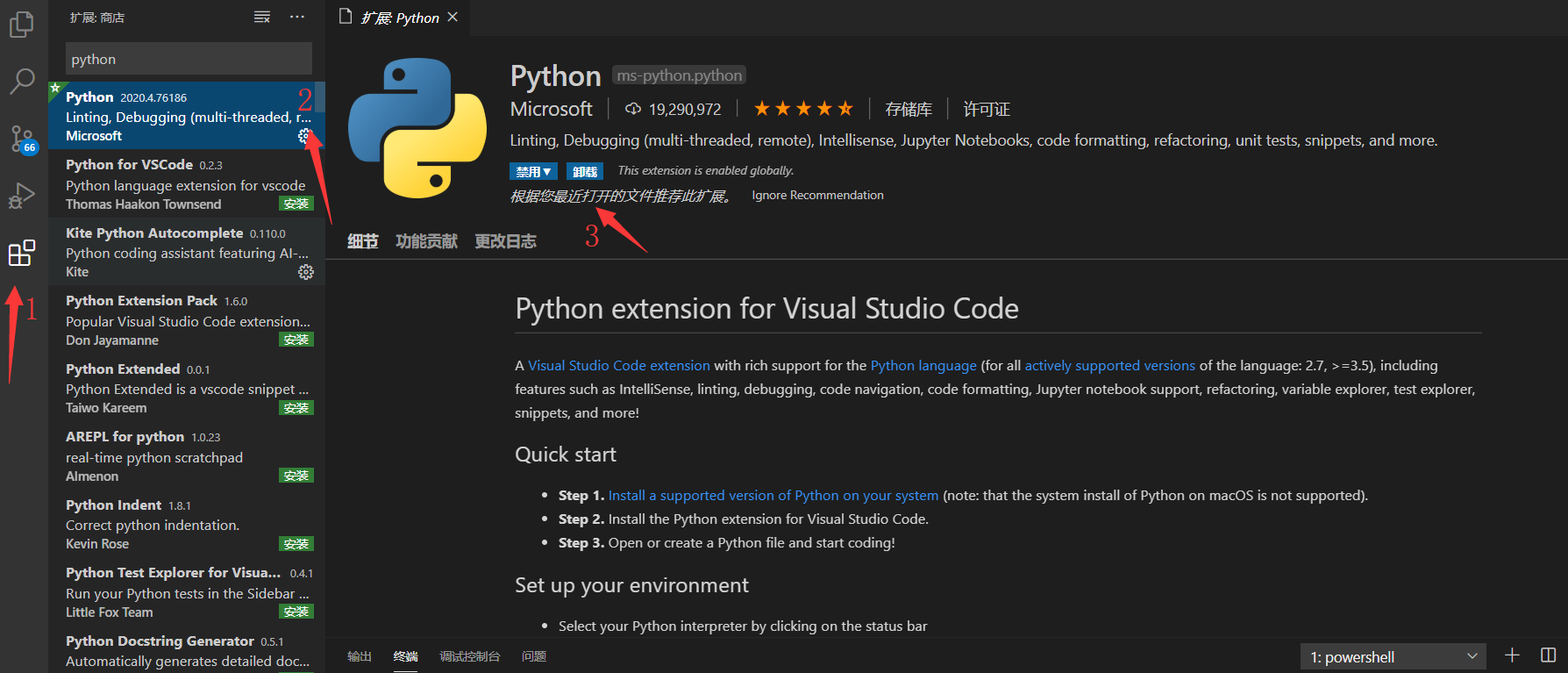Install the Python Extended extension
The height and width of the screenshot is (673, 1568).
[296, 408]
